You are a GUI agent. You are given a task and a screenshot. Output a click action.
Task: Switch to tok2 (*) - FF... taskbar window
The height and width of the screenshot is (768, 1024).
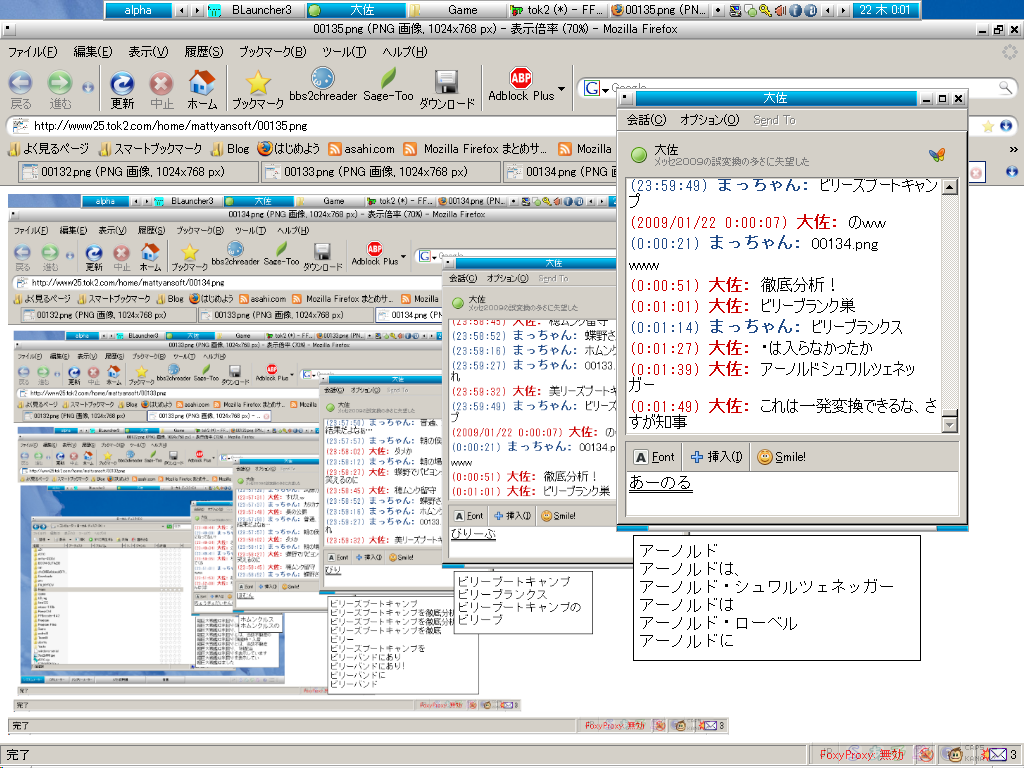[x=556, y=10]
